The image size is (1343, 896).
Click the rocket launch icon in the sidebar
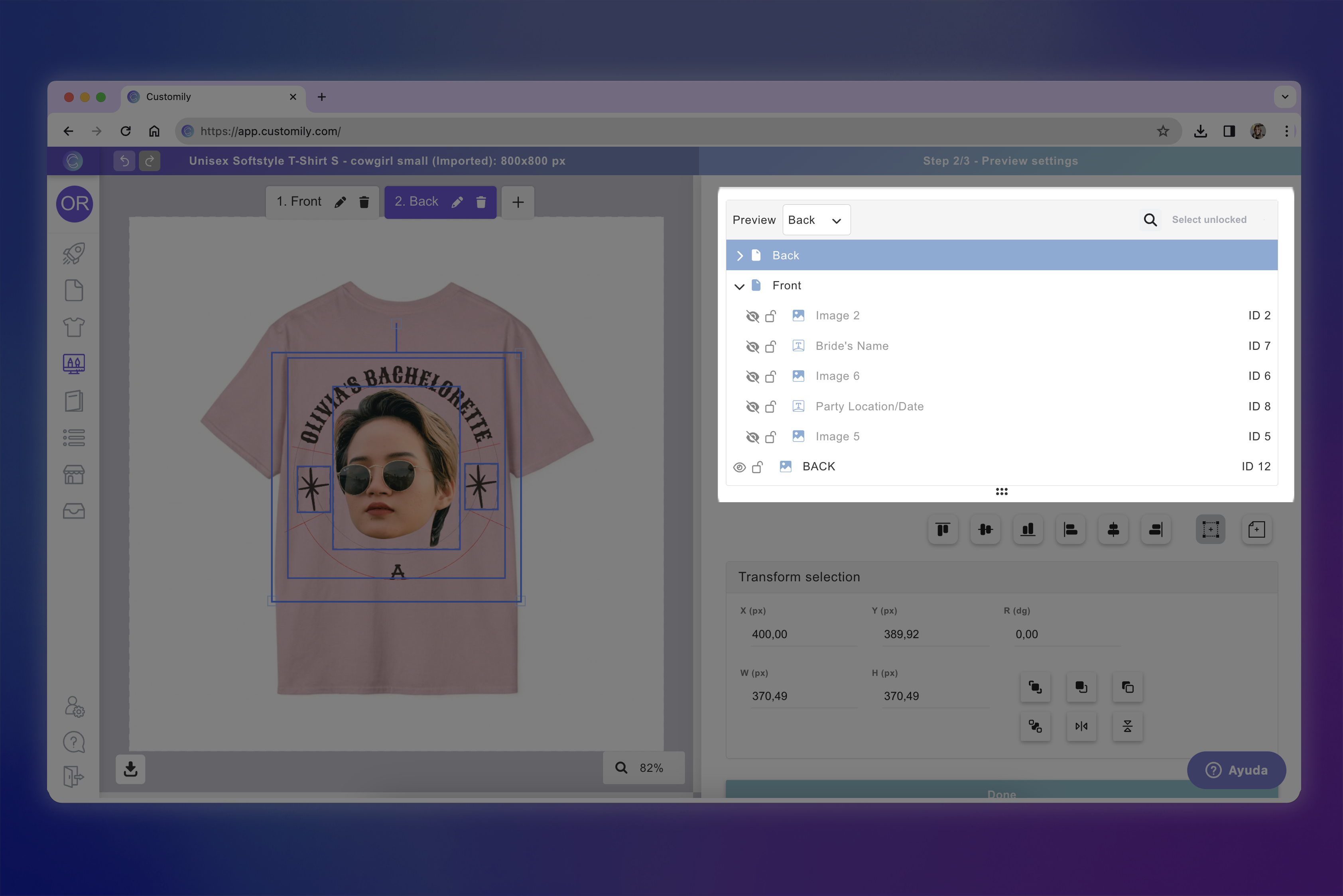[x=74, y=253]
